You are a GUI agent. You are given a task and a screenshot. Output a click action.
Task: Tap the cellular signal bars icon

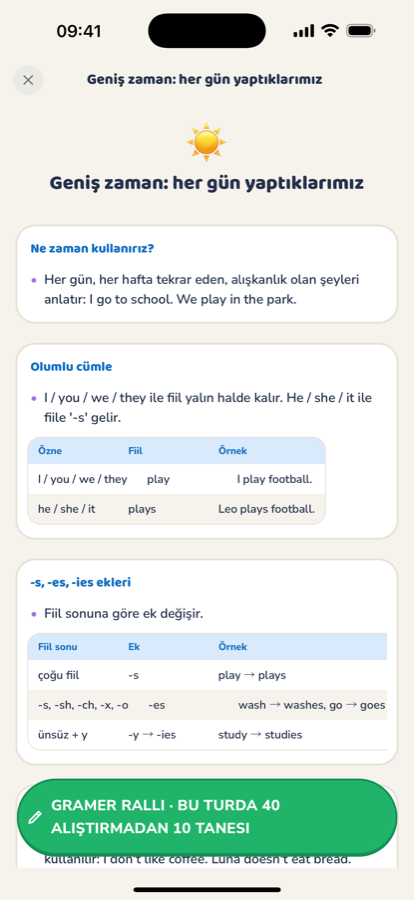point(304,31)
